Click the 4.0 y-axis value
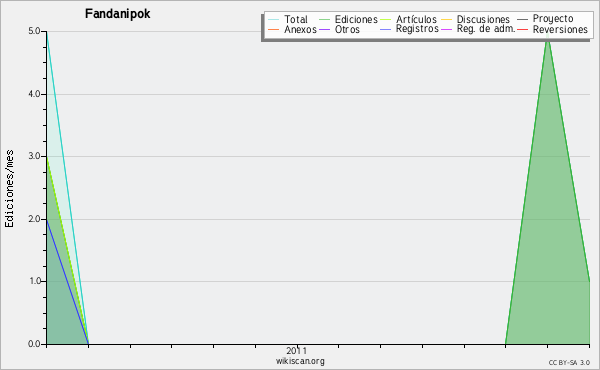 (x=34, y=94)
